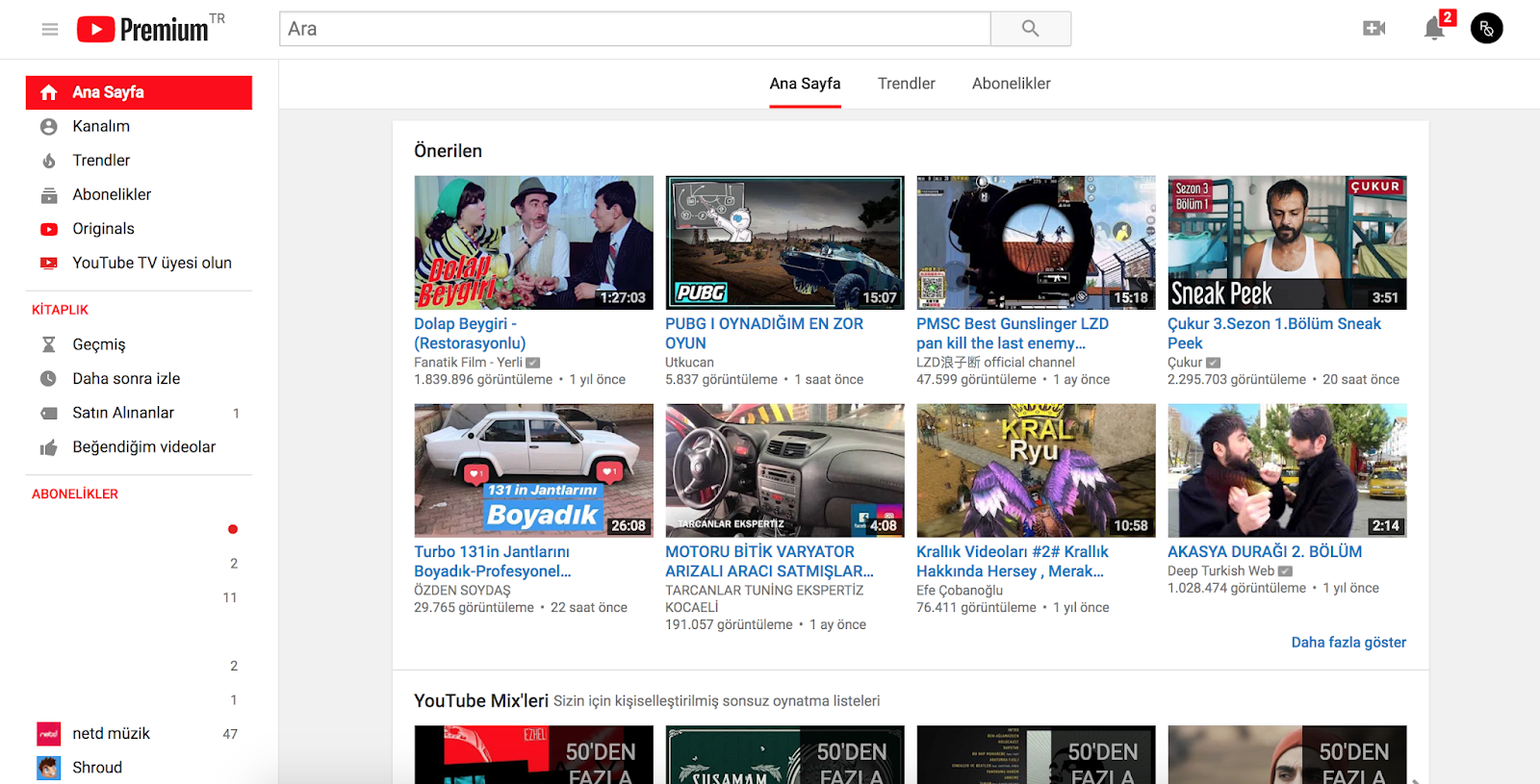Switch to the Abonelikler top tab

[1012, 84]
